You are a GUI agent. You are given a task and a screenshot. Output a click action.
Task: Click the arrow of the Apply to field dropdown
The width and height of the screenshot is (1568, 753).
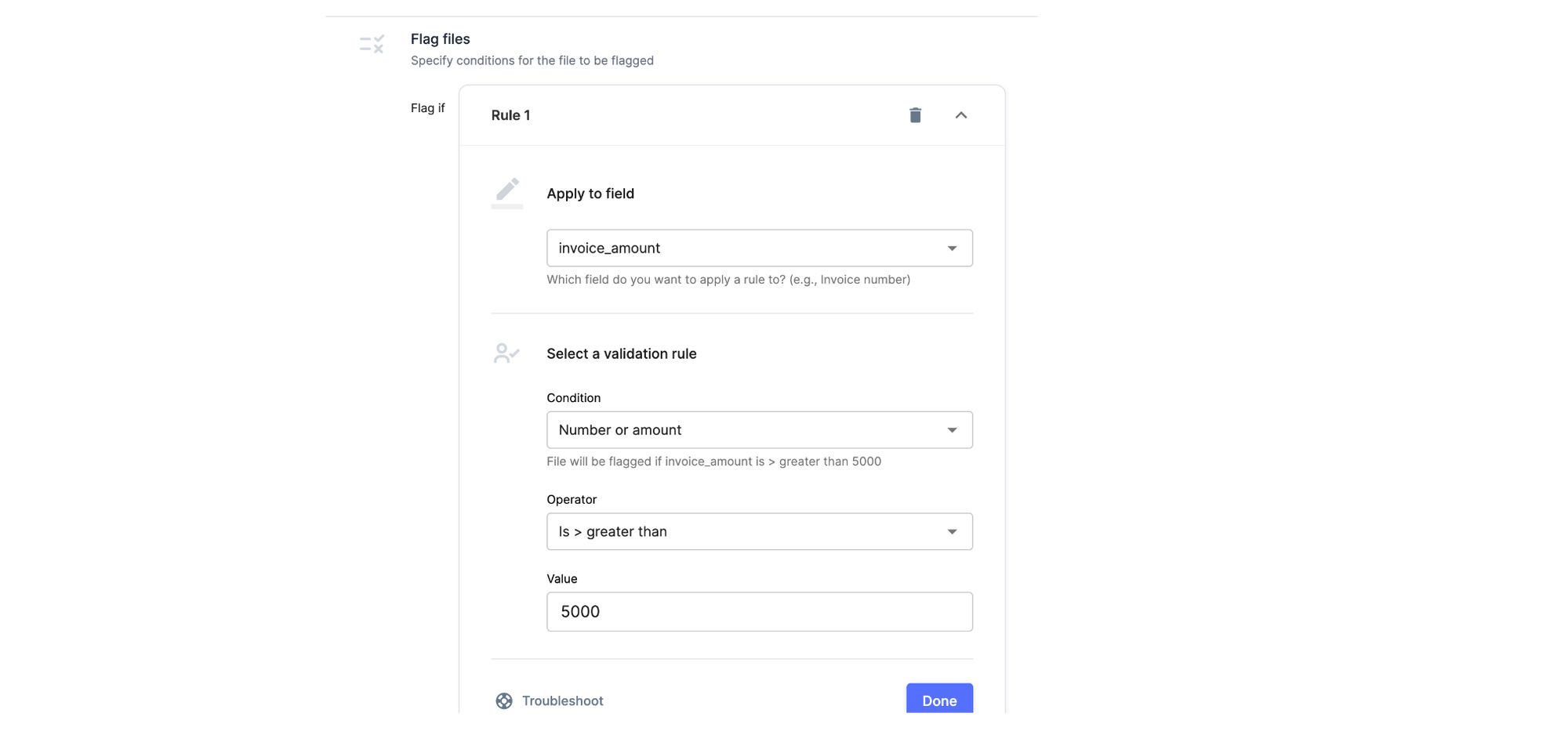952,248
